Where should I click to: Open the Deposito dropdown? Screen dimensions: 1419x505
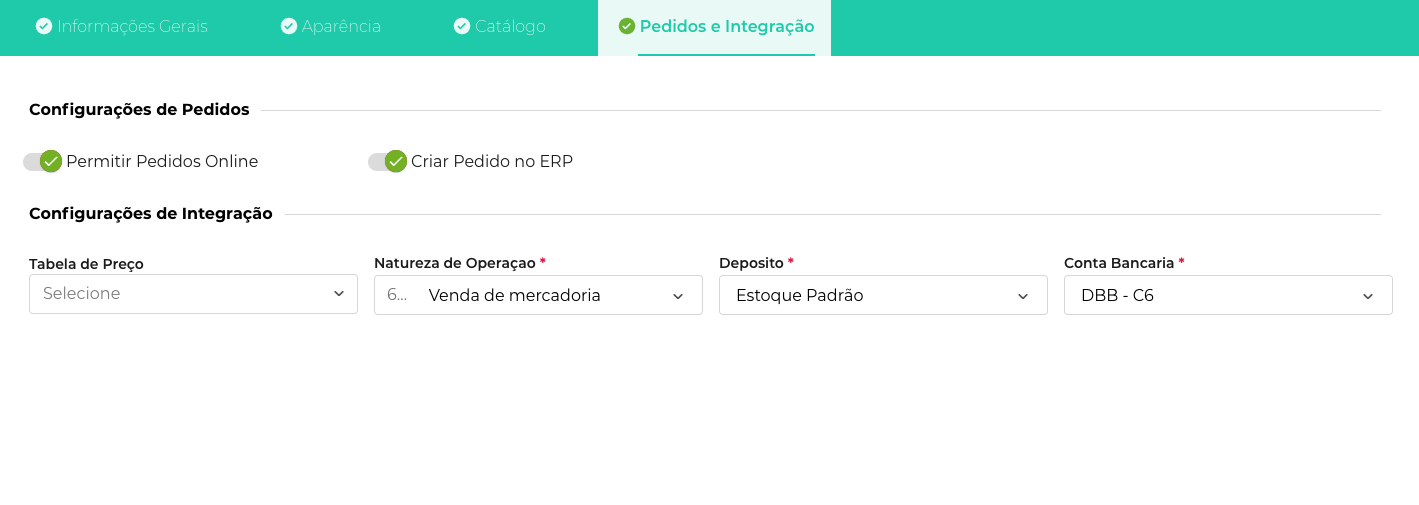pos(883,295)
